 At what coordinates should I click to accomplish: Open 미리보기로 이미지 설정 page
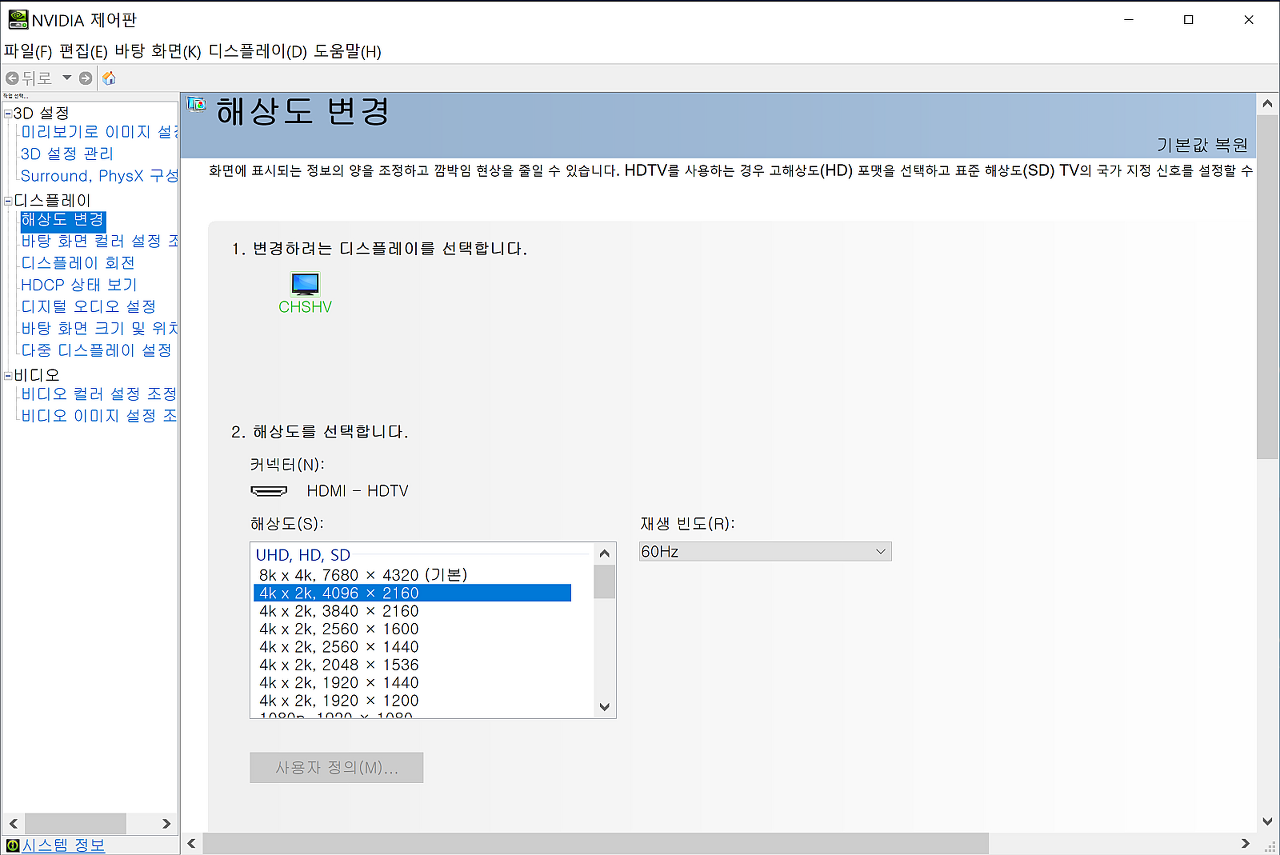click(x=99, y=132)
